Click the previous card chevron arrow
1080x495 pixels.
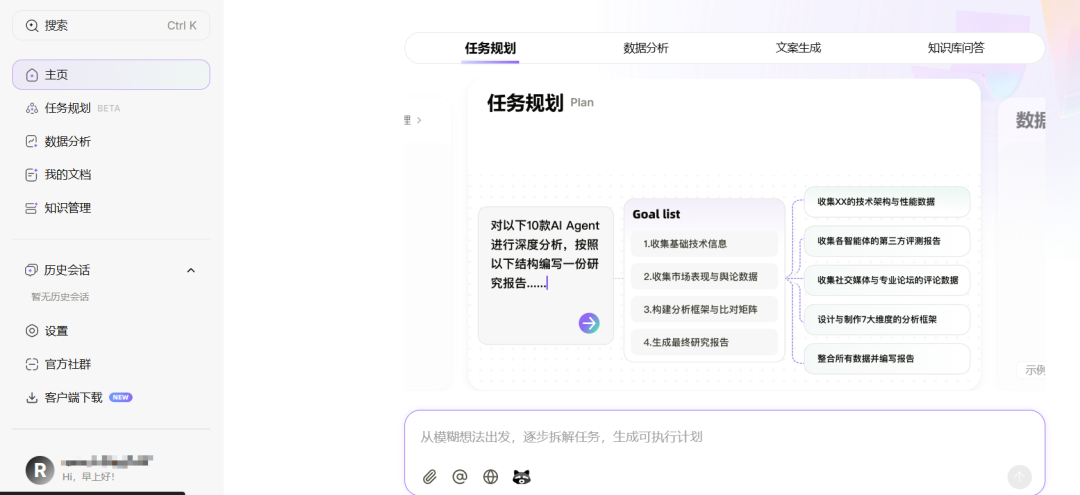click(419, 120)
